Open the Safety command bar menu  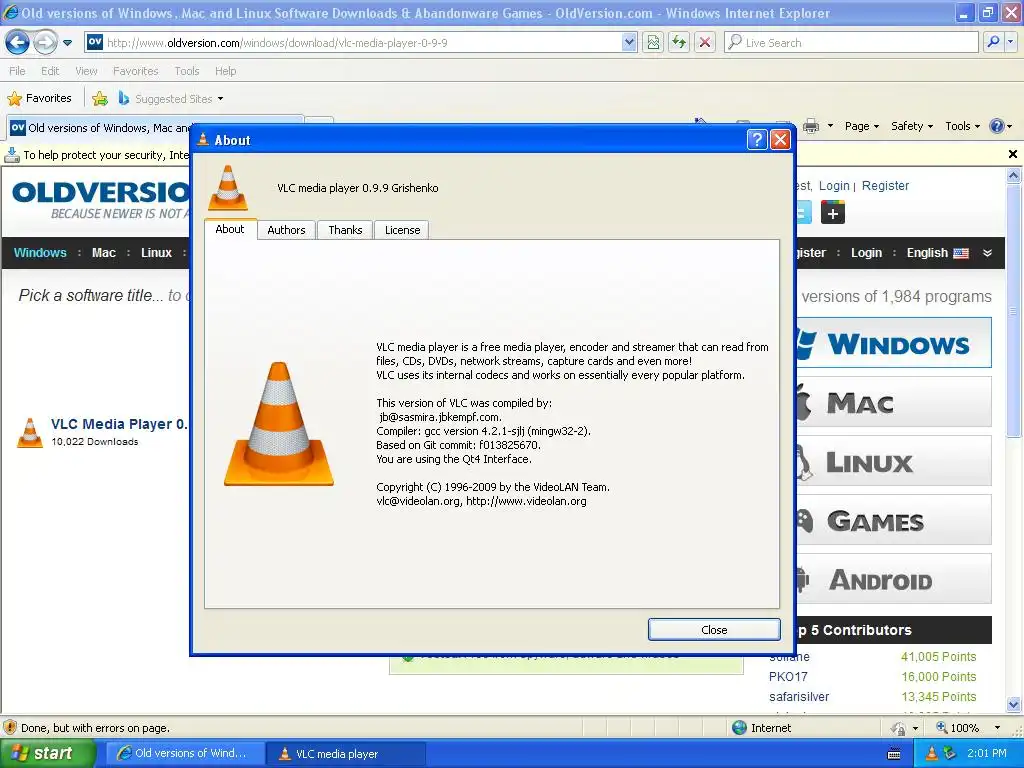pos(912,126)
